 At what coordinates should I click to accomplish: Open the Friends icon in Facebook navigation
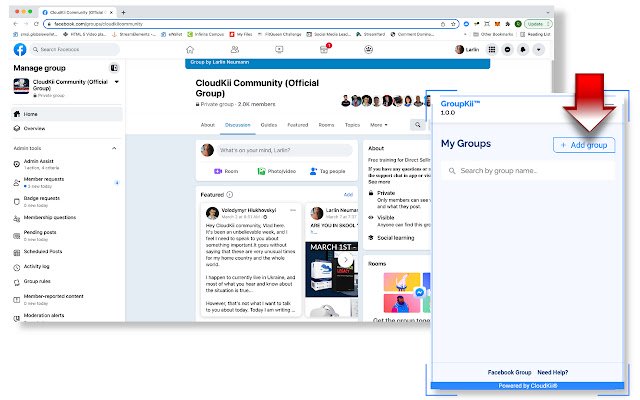click(x=235, y=50)
